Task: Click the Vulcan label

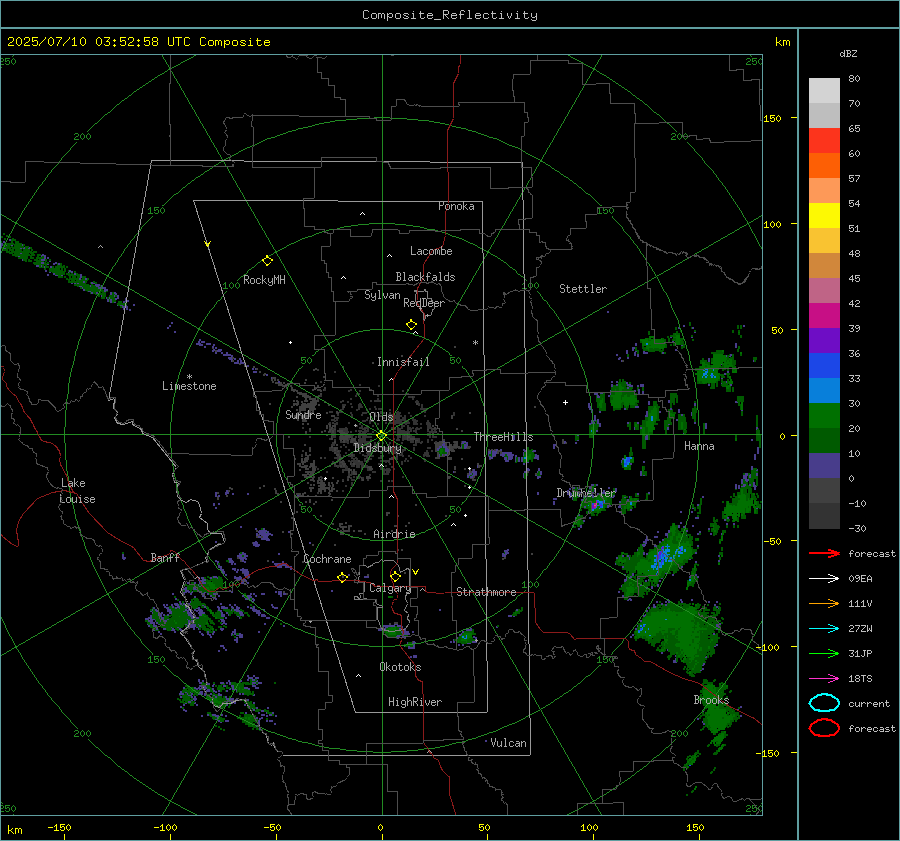Action: 508,743
